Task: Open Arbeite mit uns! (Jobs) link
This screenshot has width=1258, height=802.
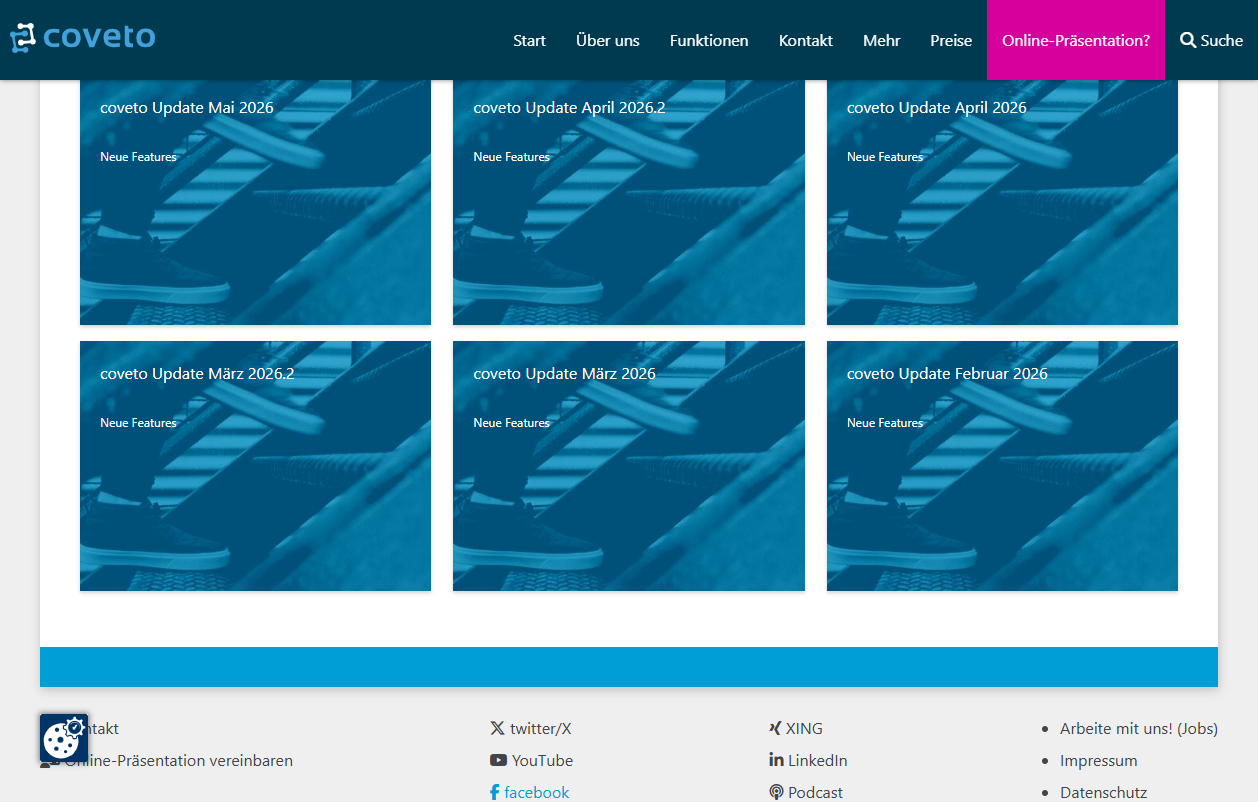Action: [1139, 728]
